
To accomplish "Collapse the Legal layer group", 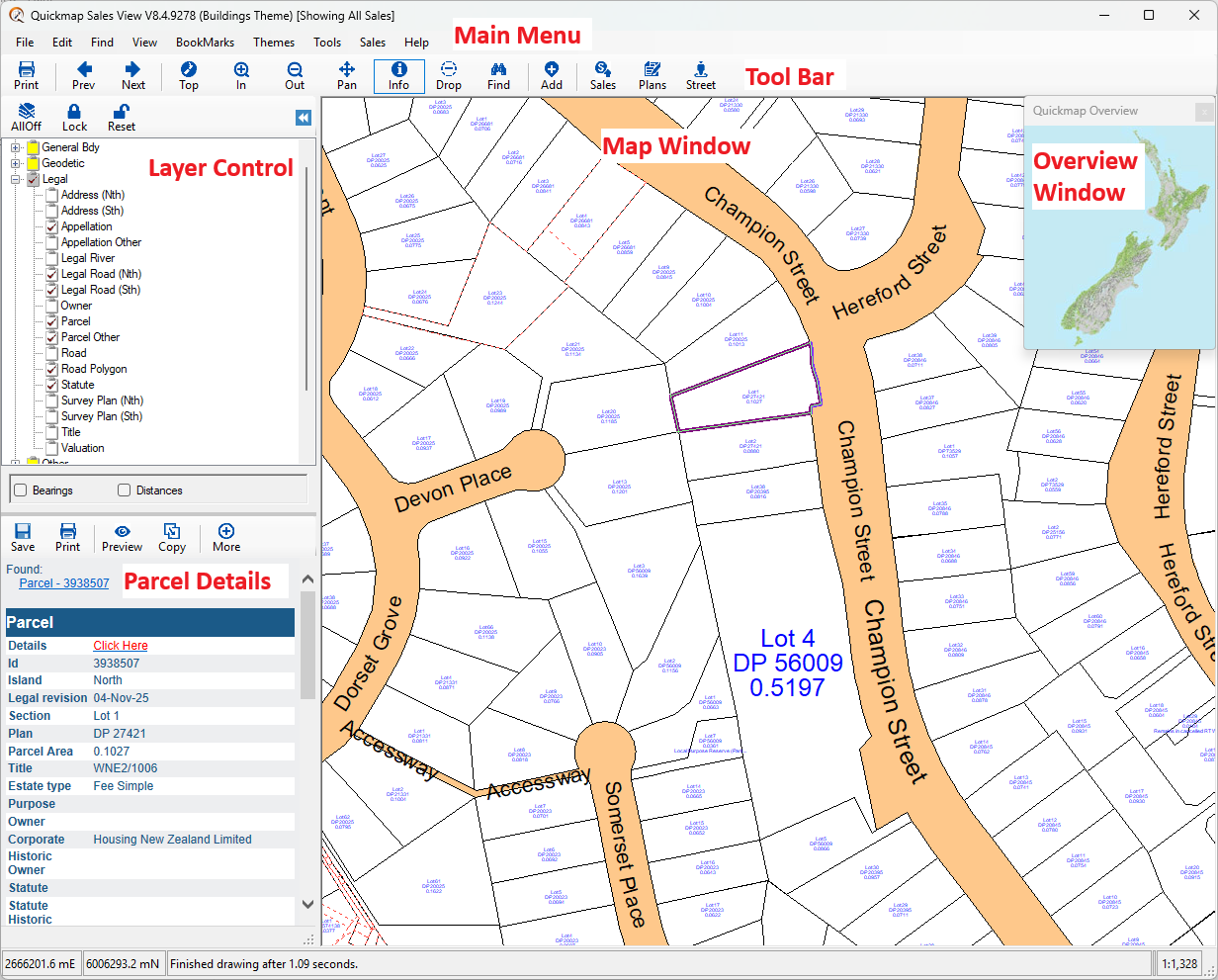I will [16, 179].
